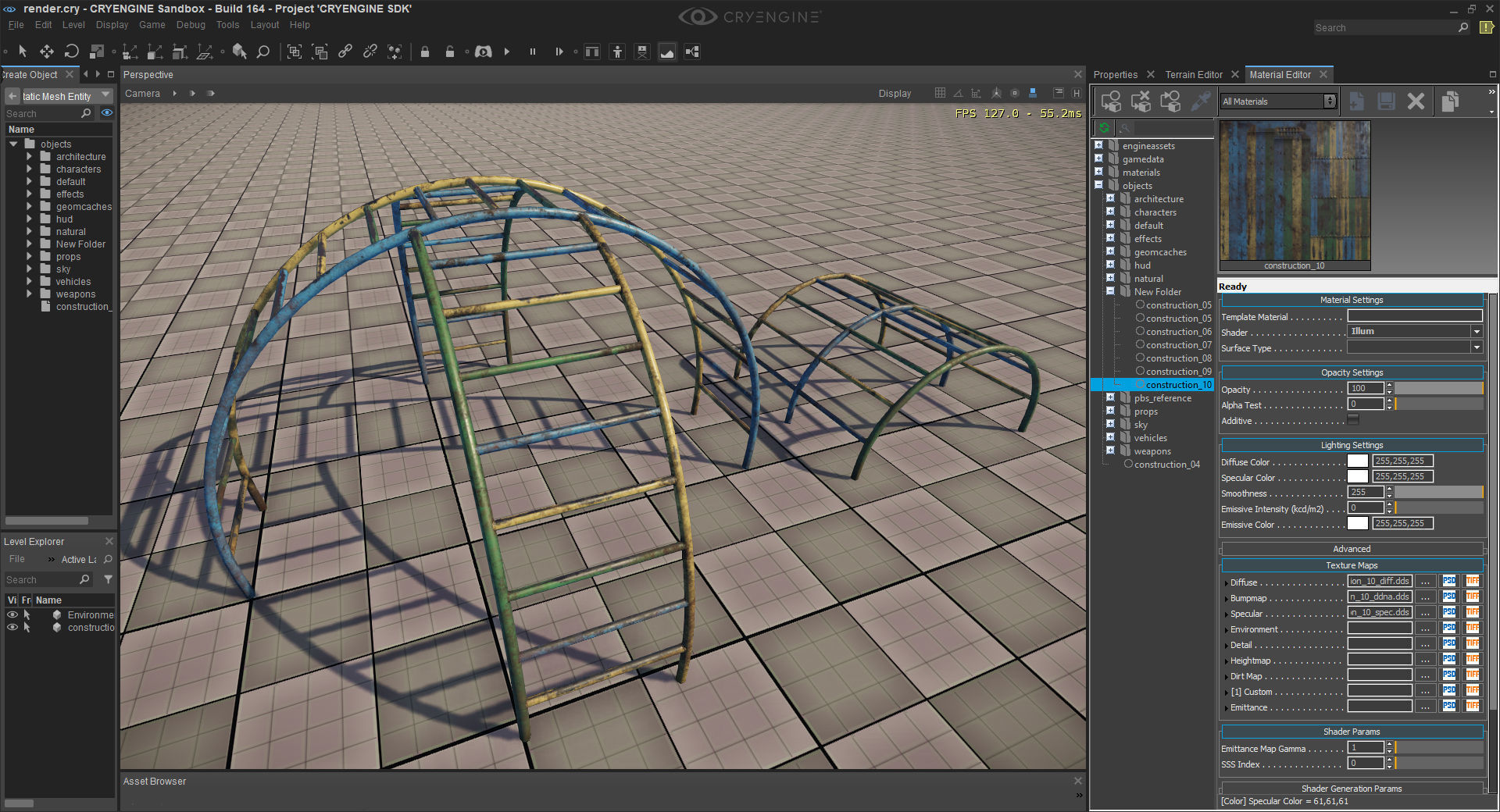Open the Layout menu
The width and height of the screenshot is (1500, 812).
click(265, 25)
